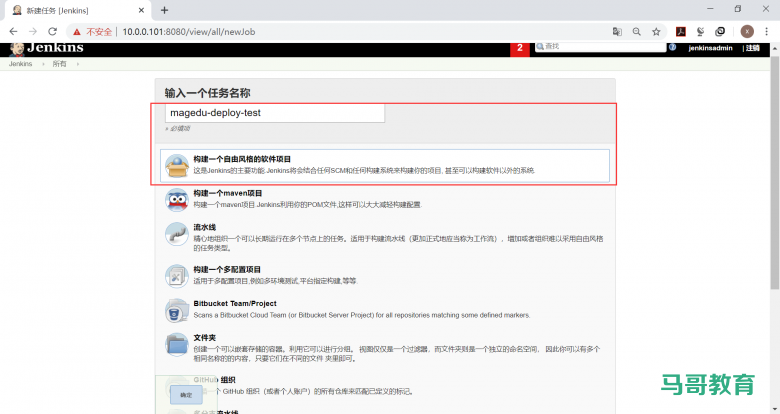Click the extension icon left of profile avatar
780x414 pixels.
(x=720, y=32)
